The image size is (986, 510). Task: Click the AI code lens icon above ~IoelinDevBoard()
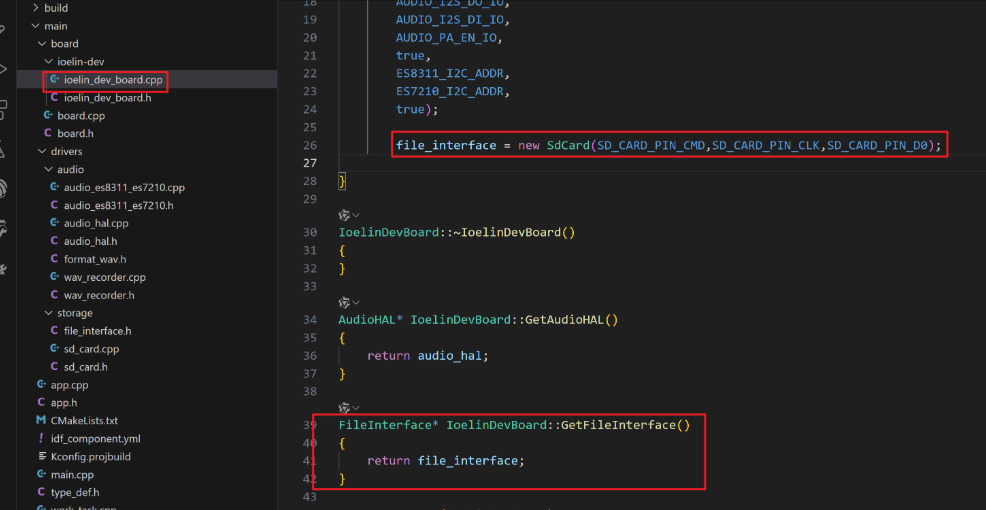[344, 216]
